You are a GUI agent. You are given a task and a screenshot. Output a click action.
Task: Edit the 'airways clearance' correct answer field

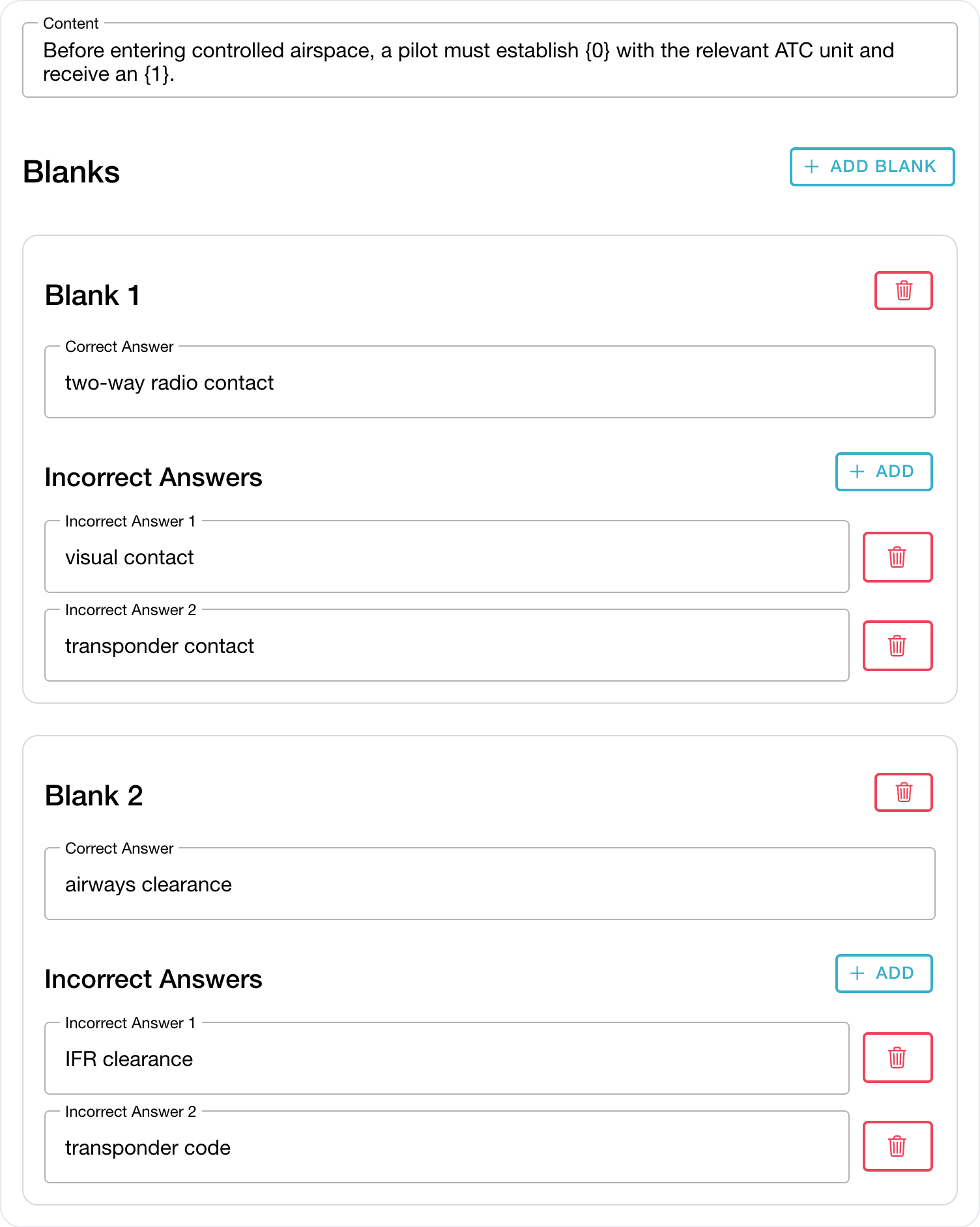[x=490, y=884]
